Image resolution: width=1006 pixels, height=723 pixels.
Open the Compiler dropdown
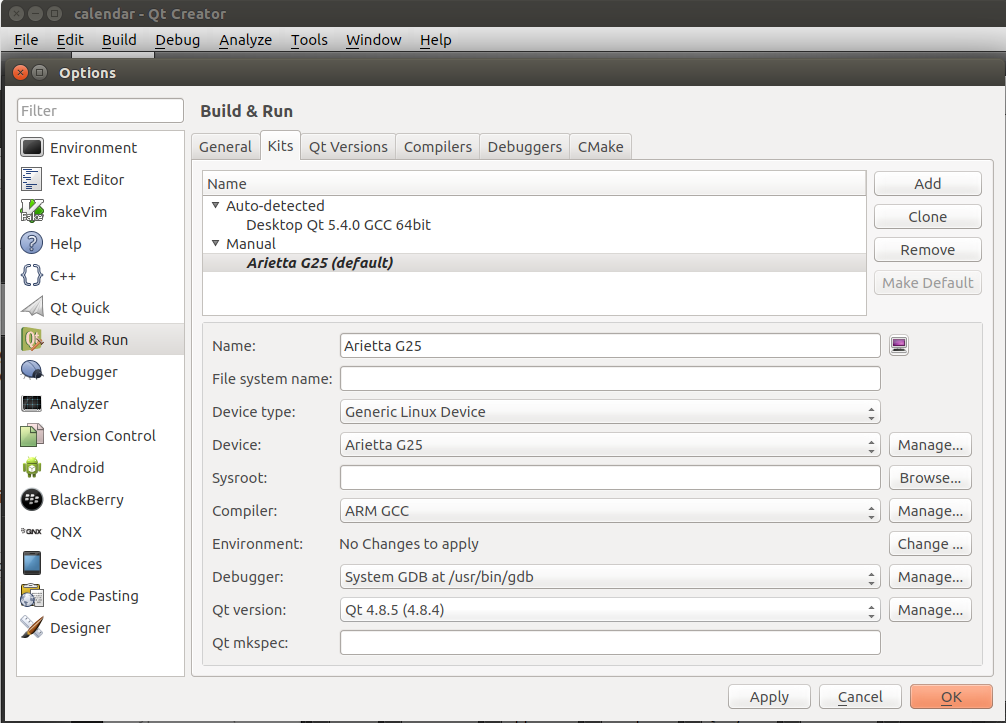coord(610,511)
